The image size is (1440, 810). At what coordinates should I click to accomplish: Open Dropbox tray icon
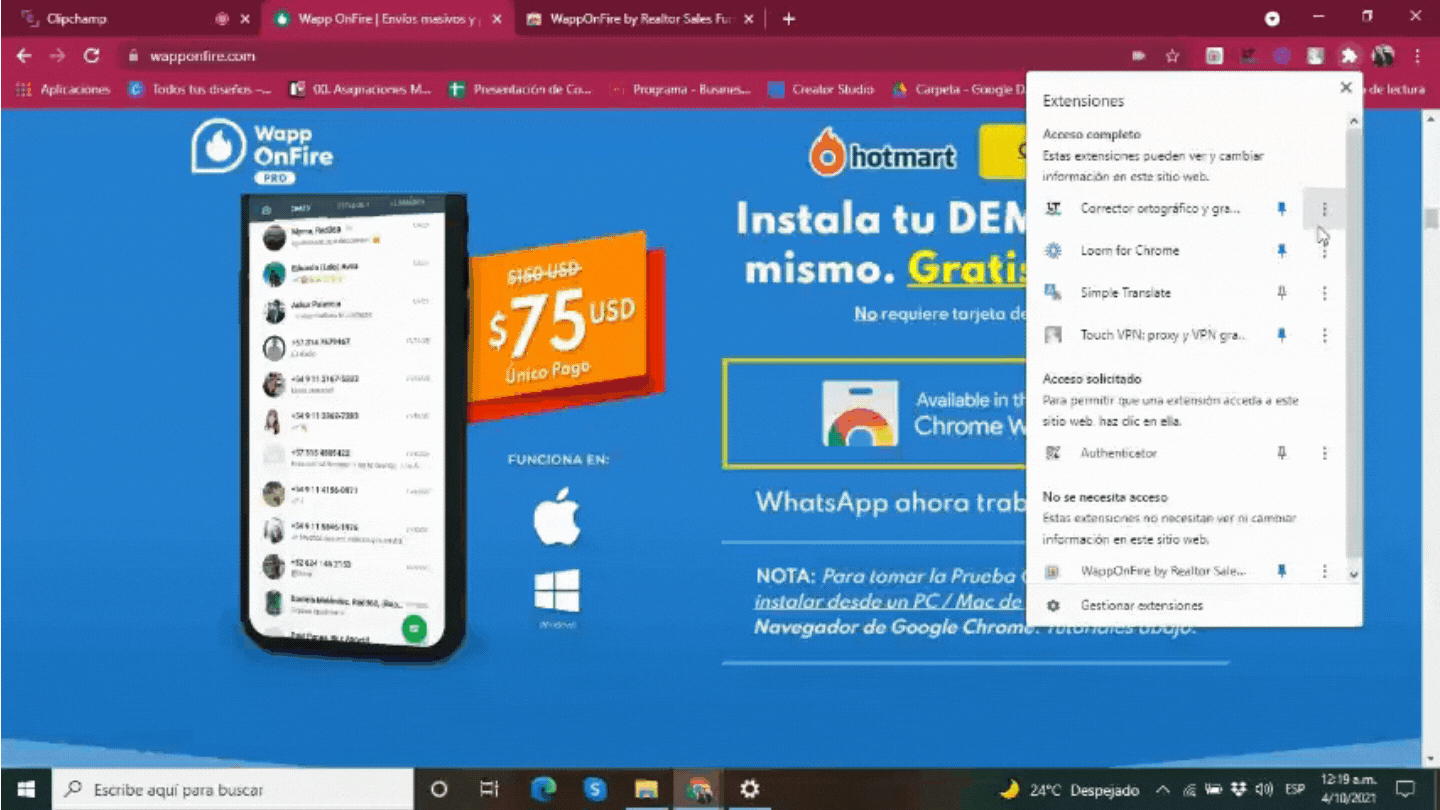click(1239, 790)
